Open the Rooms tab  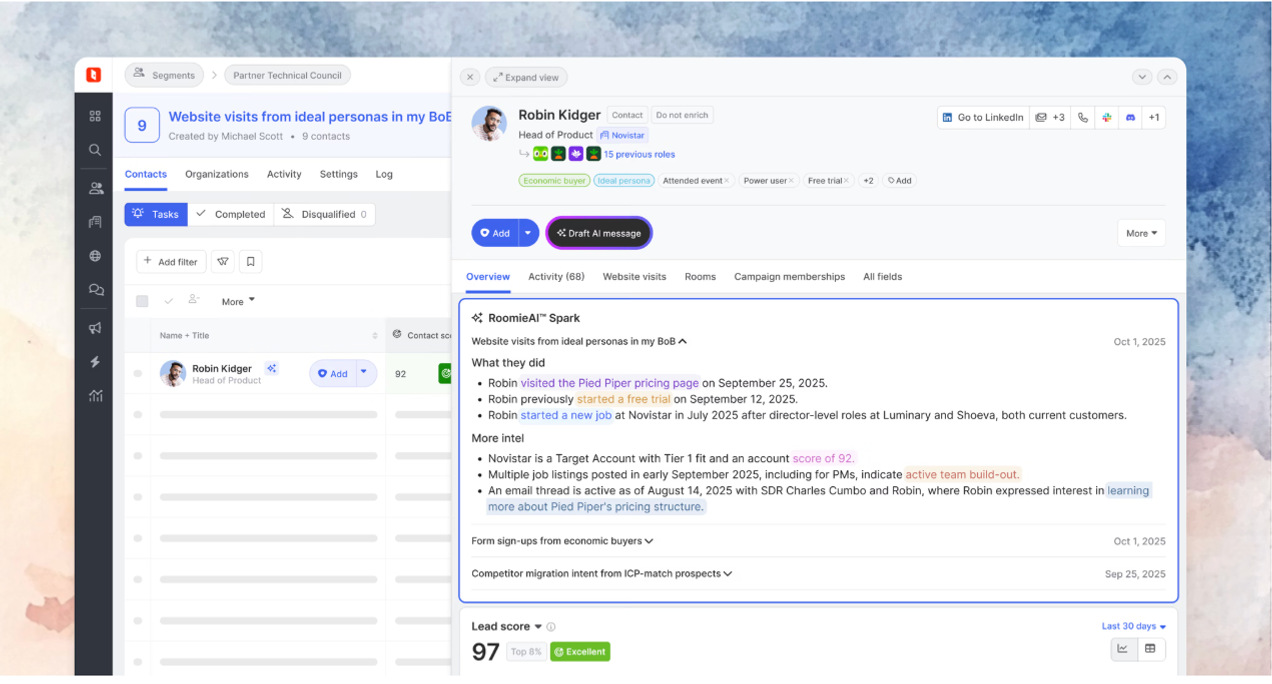(700, 277)
